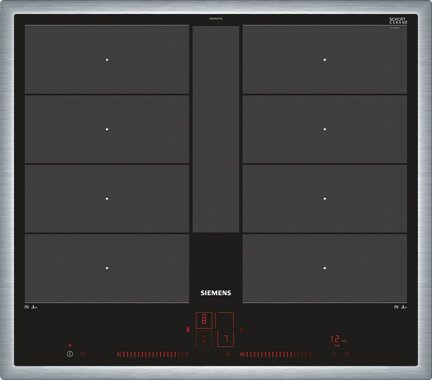Select the dim lower-left zone display box

click(204, 339)
